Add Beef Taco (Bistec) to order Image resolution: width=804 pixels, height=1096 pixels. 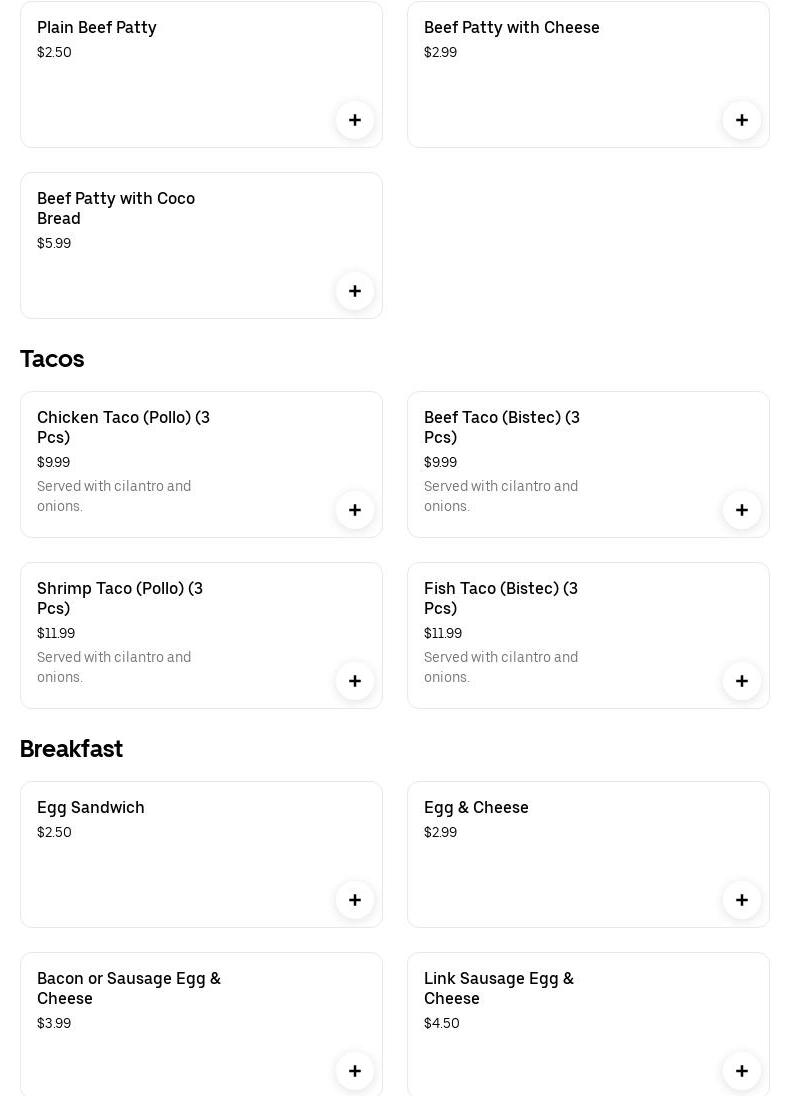pos(742,510)
